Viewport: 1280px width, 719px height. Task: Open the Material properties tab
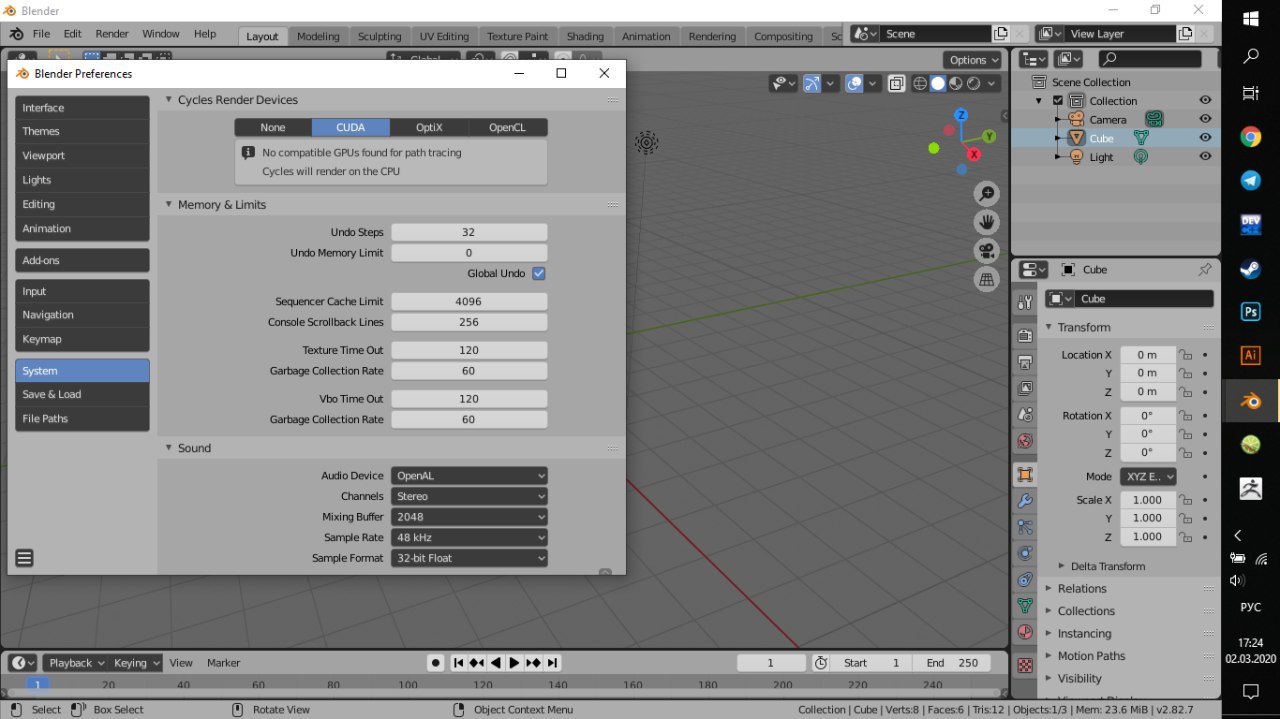(x=1025, y=632)
